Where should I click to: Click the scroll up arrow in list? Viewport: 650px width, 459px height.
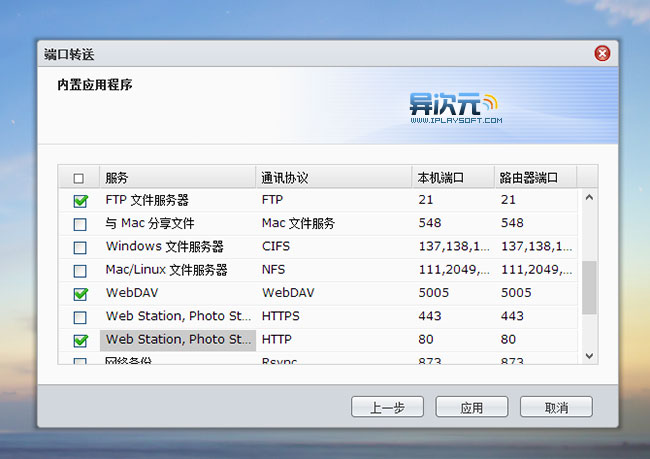pos(589,198)
